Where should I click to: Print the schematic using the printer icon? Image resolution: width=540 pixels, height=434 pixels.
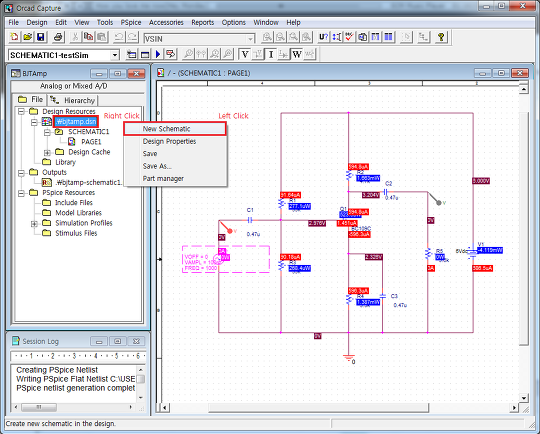point(58,37)
